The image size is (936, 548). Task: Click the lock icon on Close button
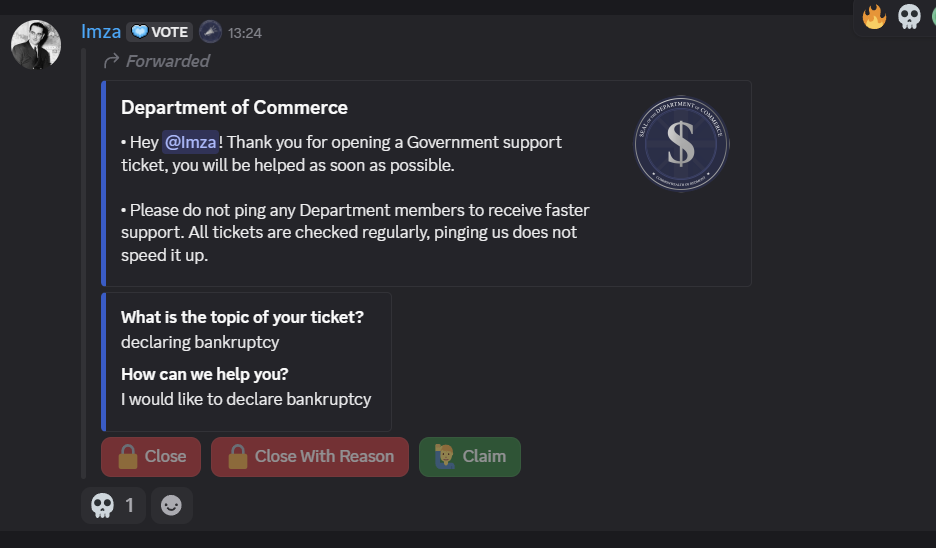(x=128, y=457)
